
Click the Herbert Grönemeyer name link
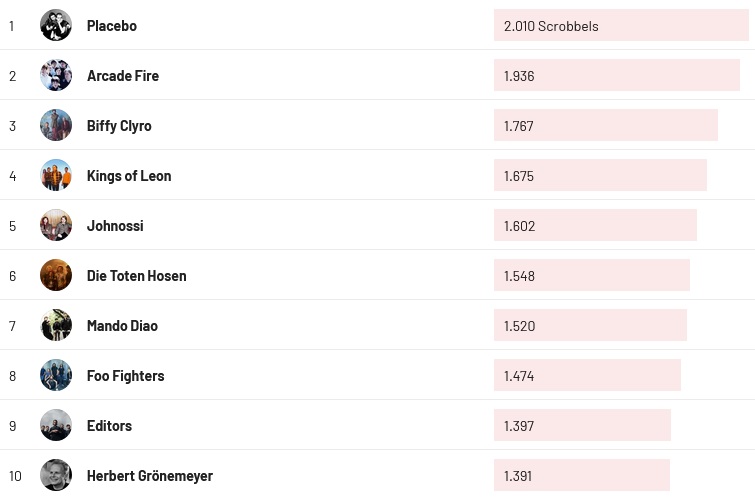click(150, 476)
